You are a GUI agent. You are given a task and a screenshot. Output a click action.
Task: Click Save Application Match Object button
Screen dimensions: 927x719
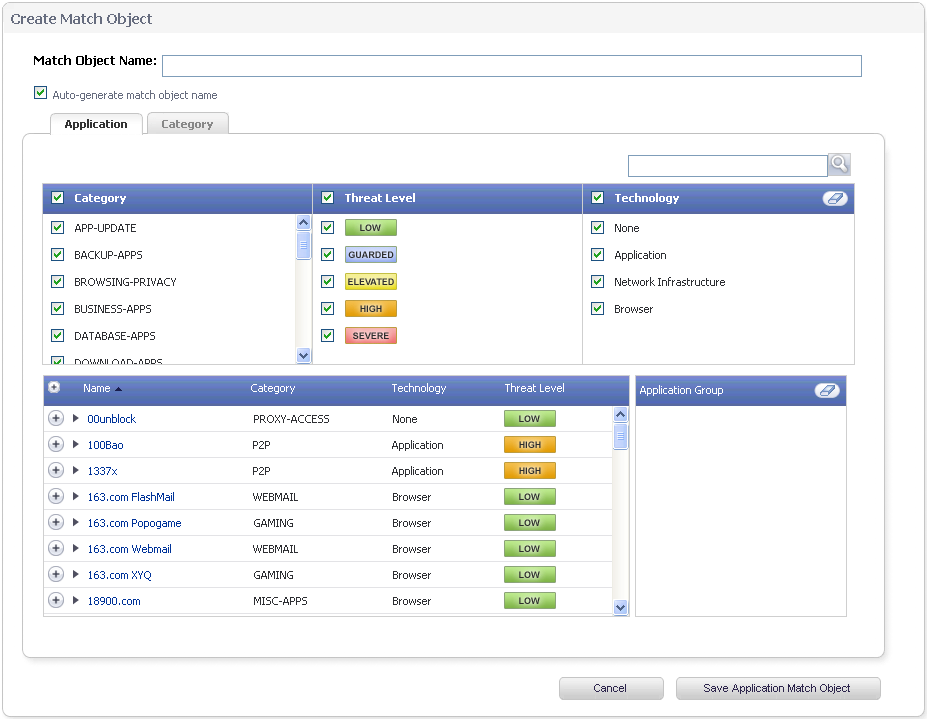click(777, 688)
